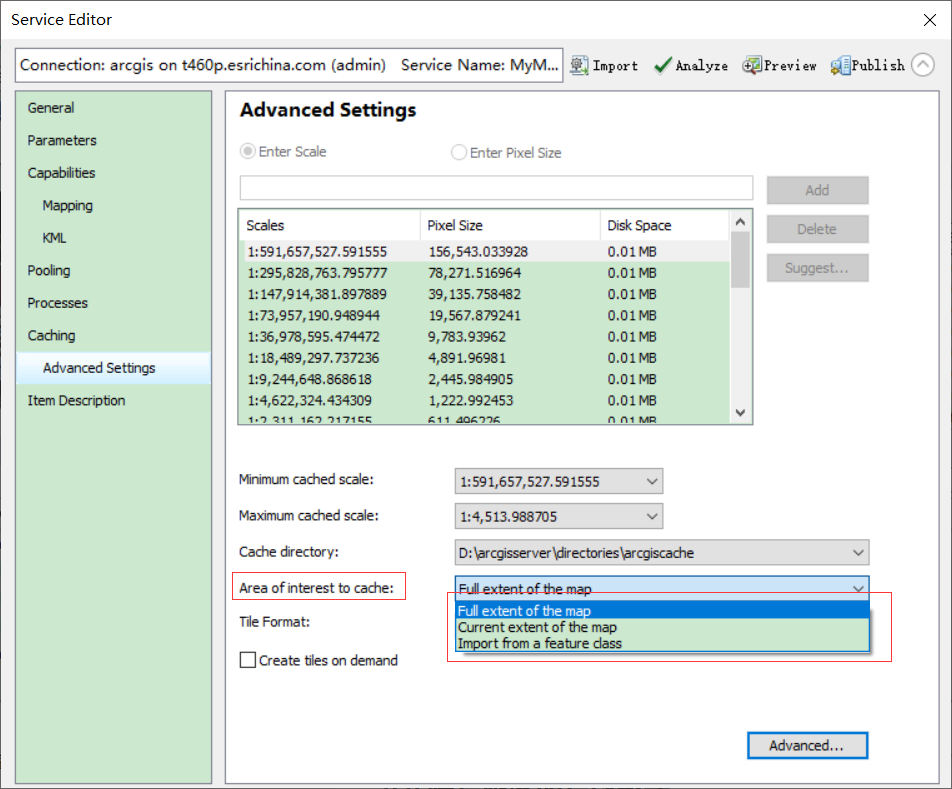Open the Parameters section
This screenshot has width=952, height=789.
click(62, 140)
